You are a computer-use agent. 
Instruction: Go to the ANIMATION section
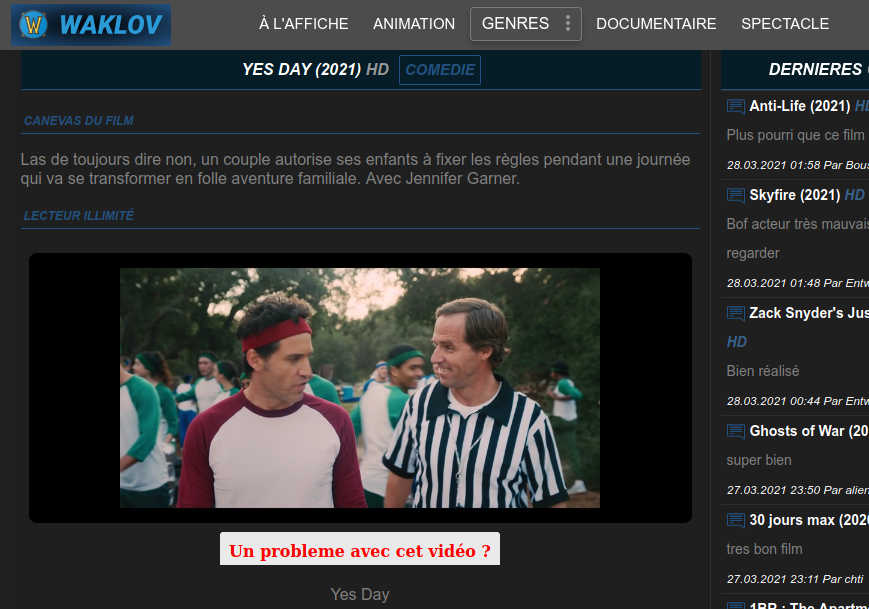click(x=414, y=24)
